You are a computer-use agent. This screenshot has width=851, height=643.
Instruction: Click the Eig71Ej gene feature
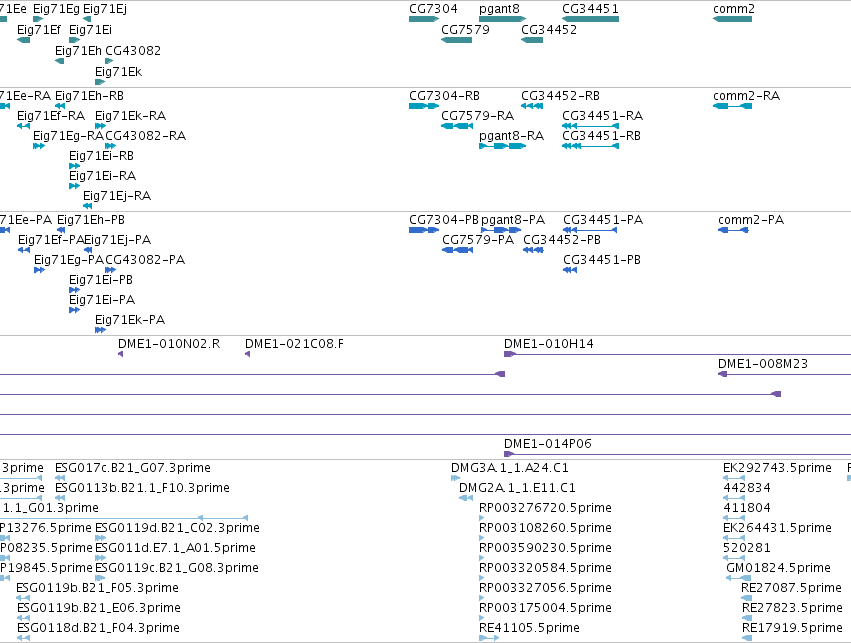point(87,19)
